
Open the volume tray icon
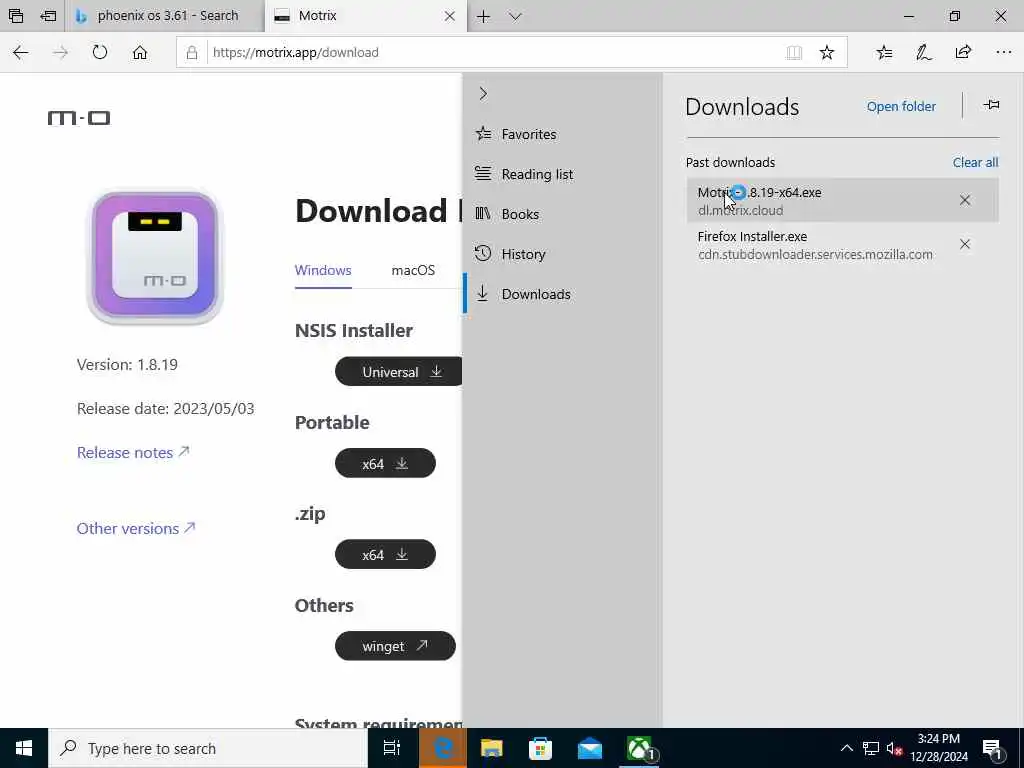pyautogui.click(x=893, y=748)
